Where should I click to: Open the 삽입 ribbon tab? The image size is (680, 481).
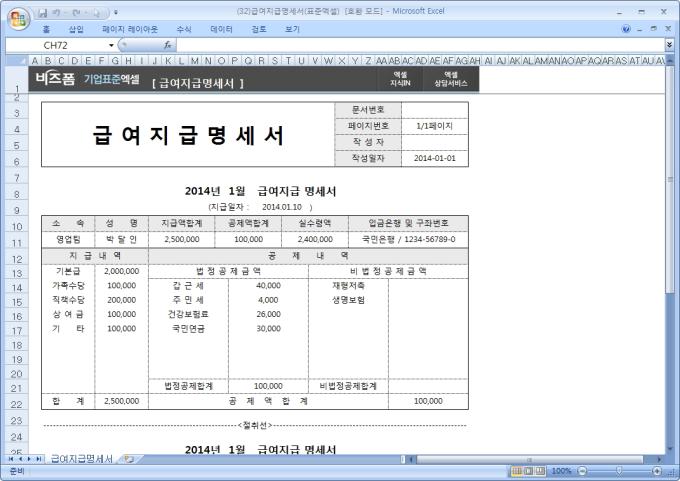pyautogui.click(x=76, y=29)
